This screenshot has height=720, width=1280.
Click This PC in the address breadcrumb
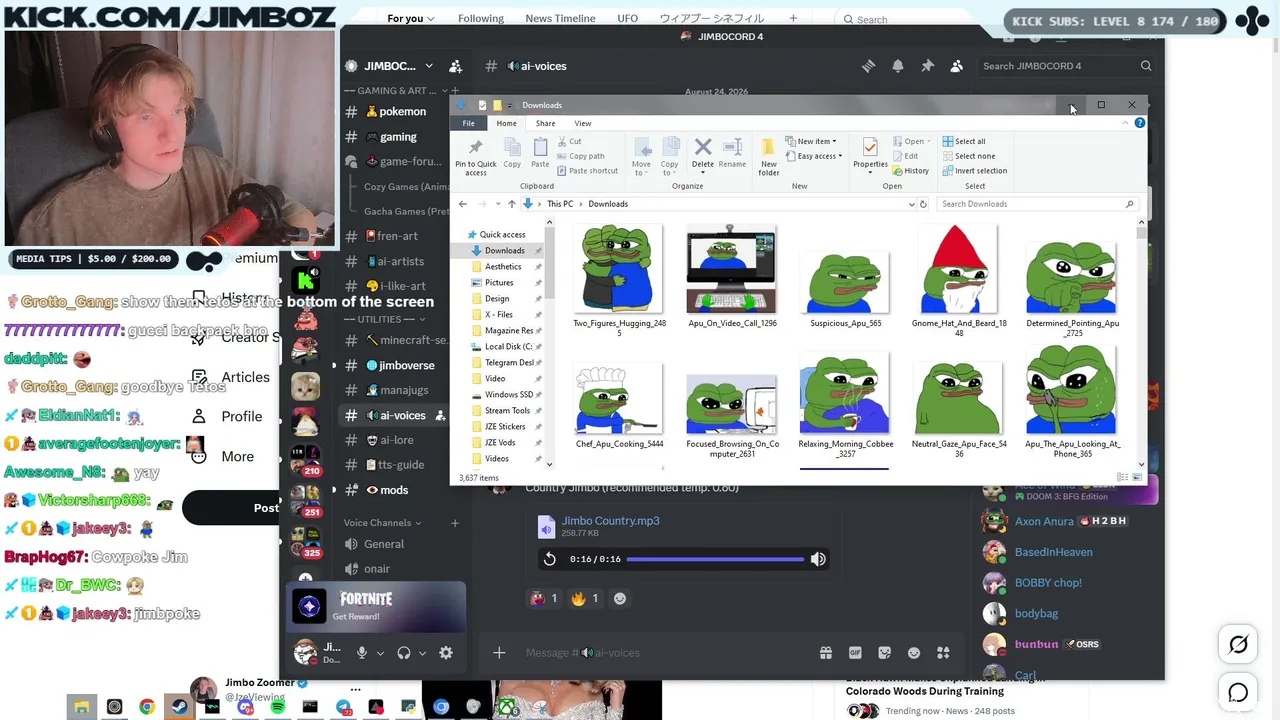tap(560, 204)
